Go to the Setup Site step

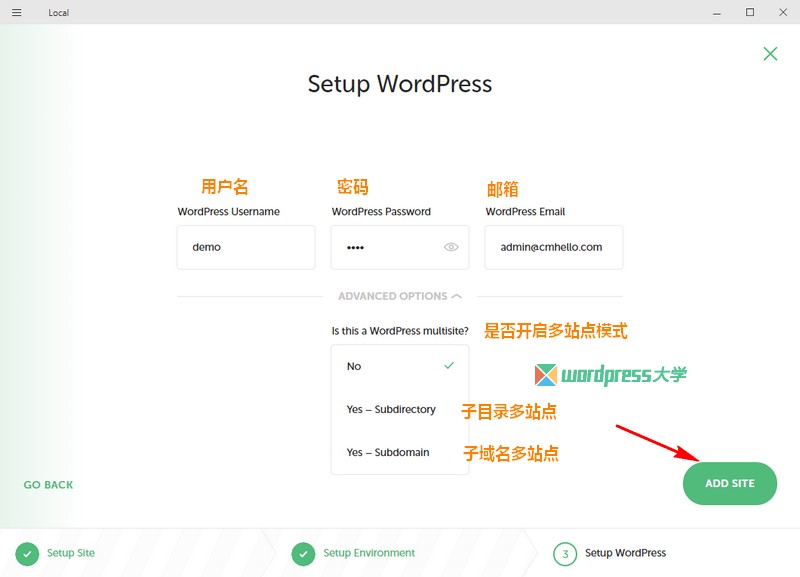(71, 553)
